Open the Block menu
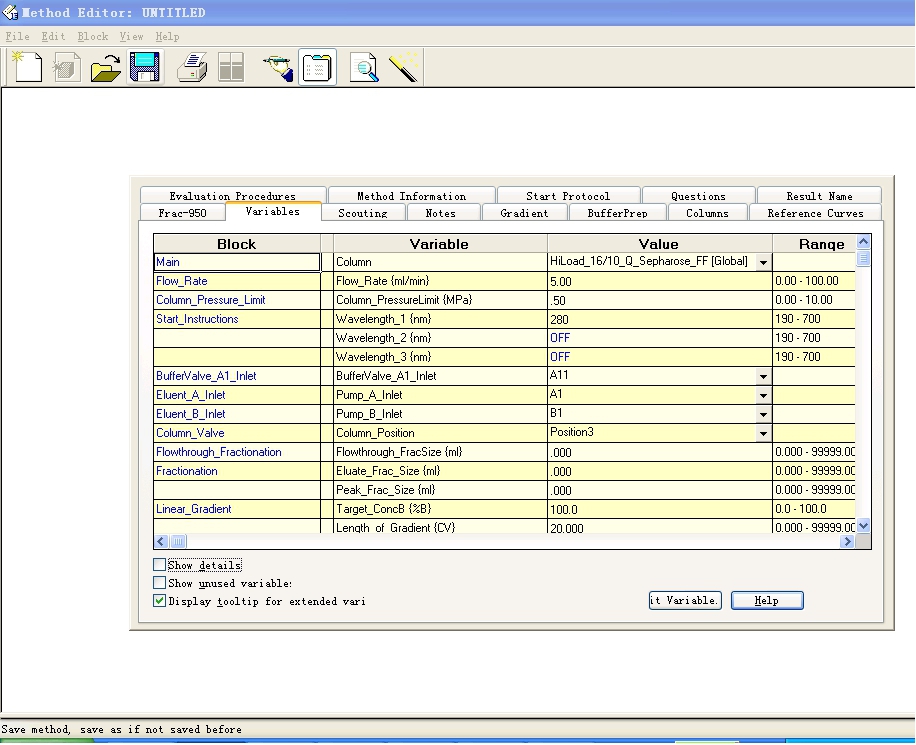Screen dimensions: 916x745 (92, 36)
